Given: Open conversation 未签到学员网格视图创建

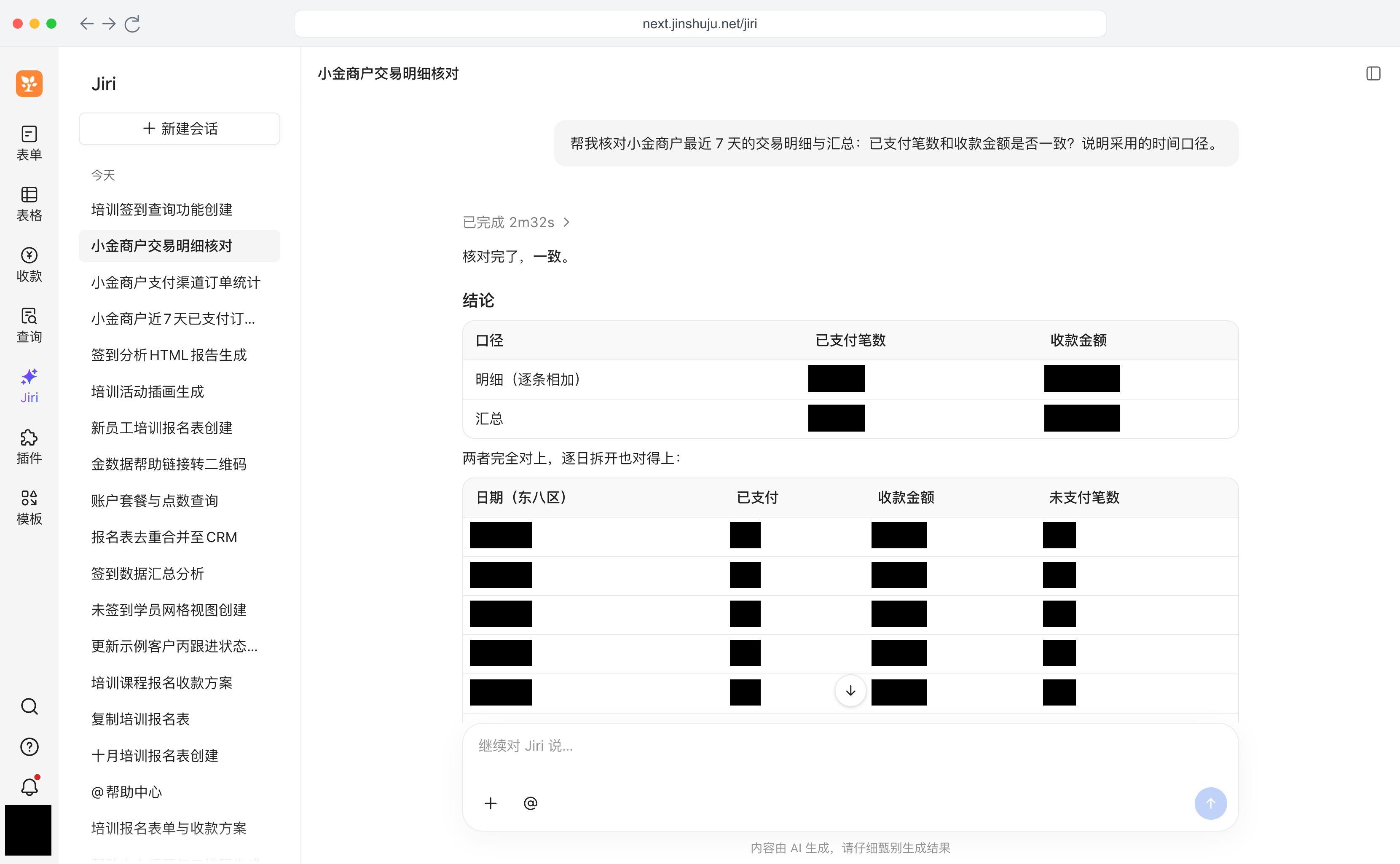Looking at the screenshot, I should point(180,610).
